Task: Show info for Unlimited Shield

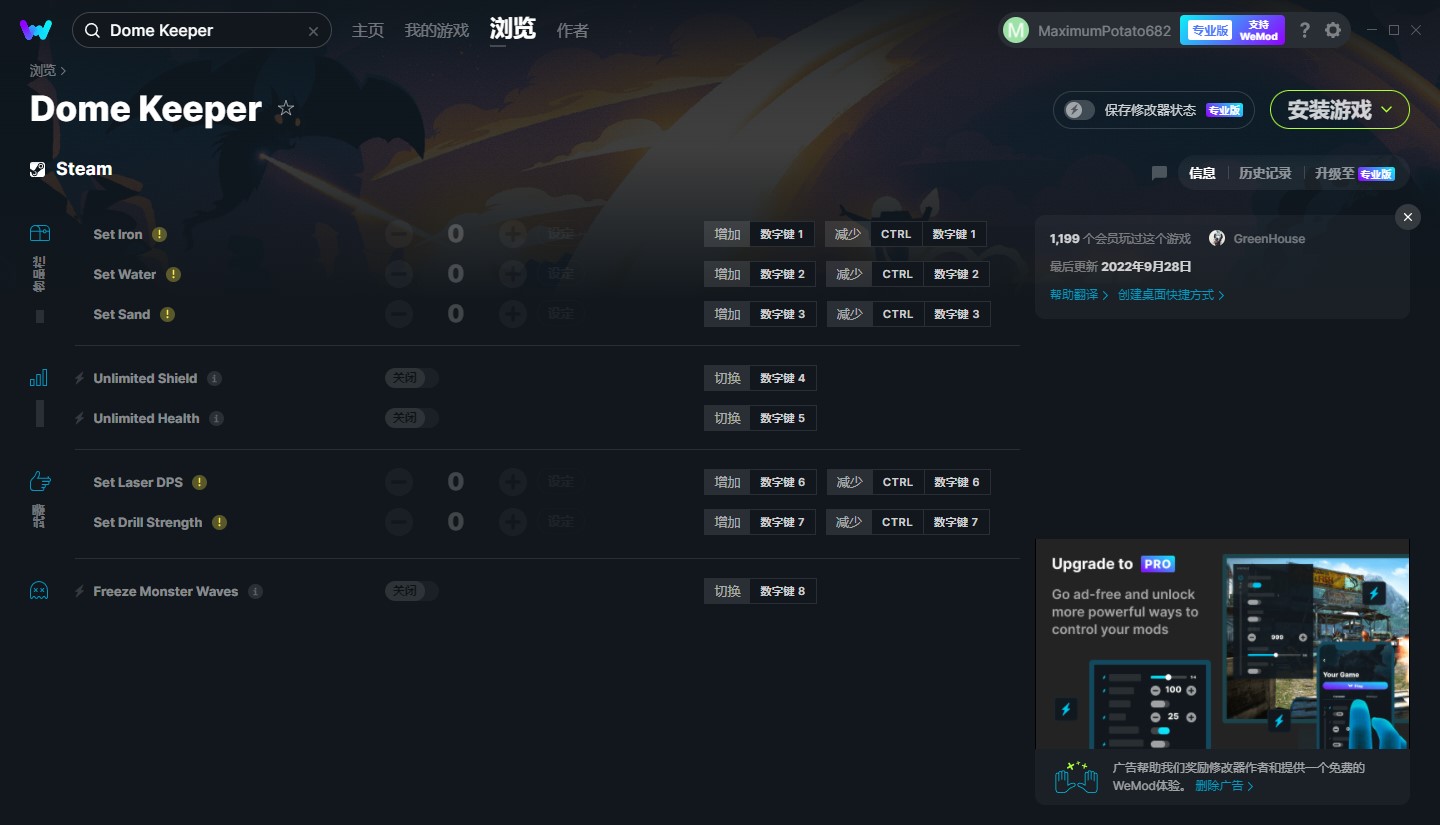Action: tap(214, 378)
